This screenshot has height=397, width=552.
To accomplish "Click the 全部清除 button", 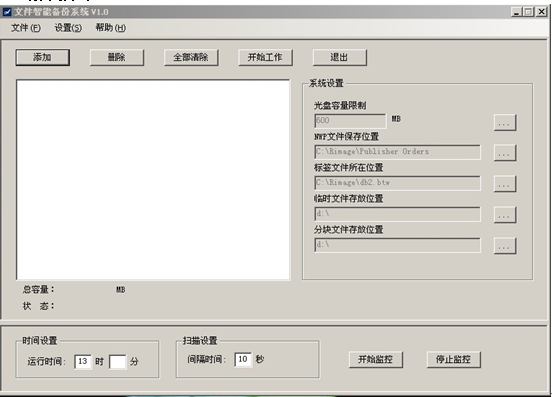I will pos(191,57).
